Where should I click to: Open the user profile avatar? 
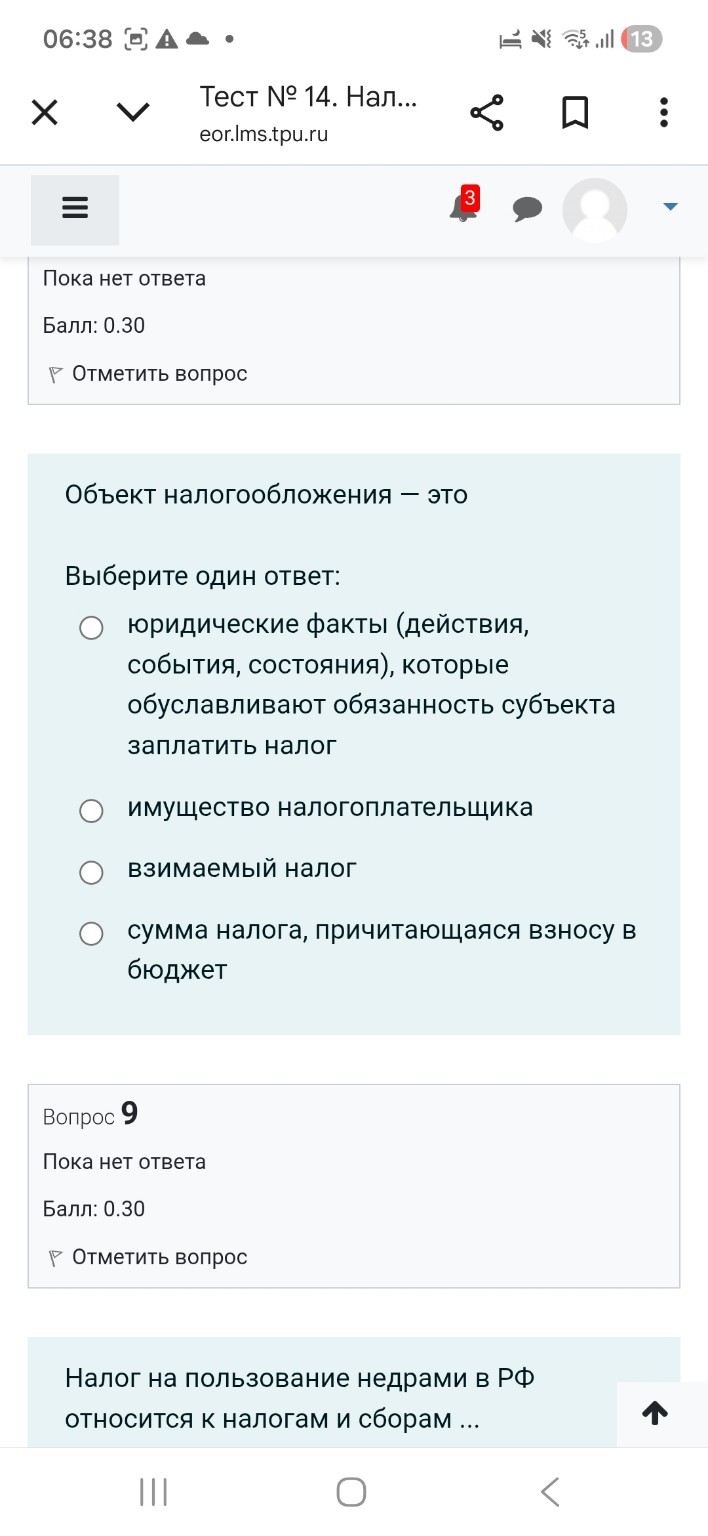594,210
